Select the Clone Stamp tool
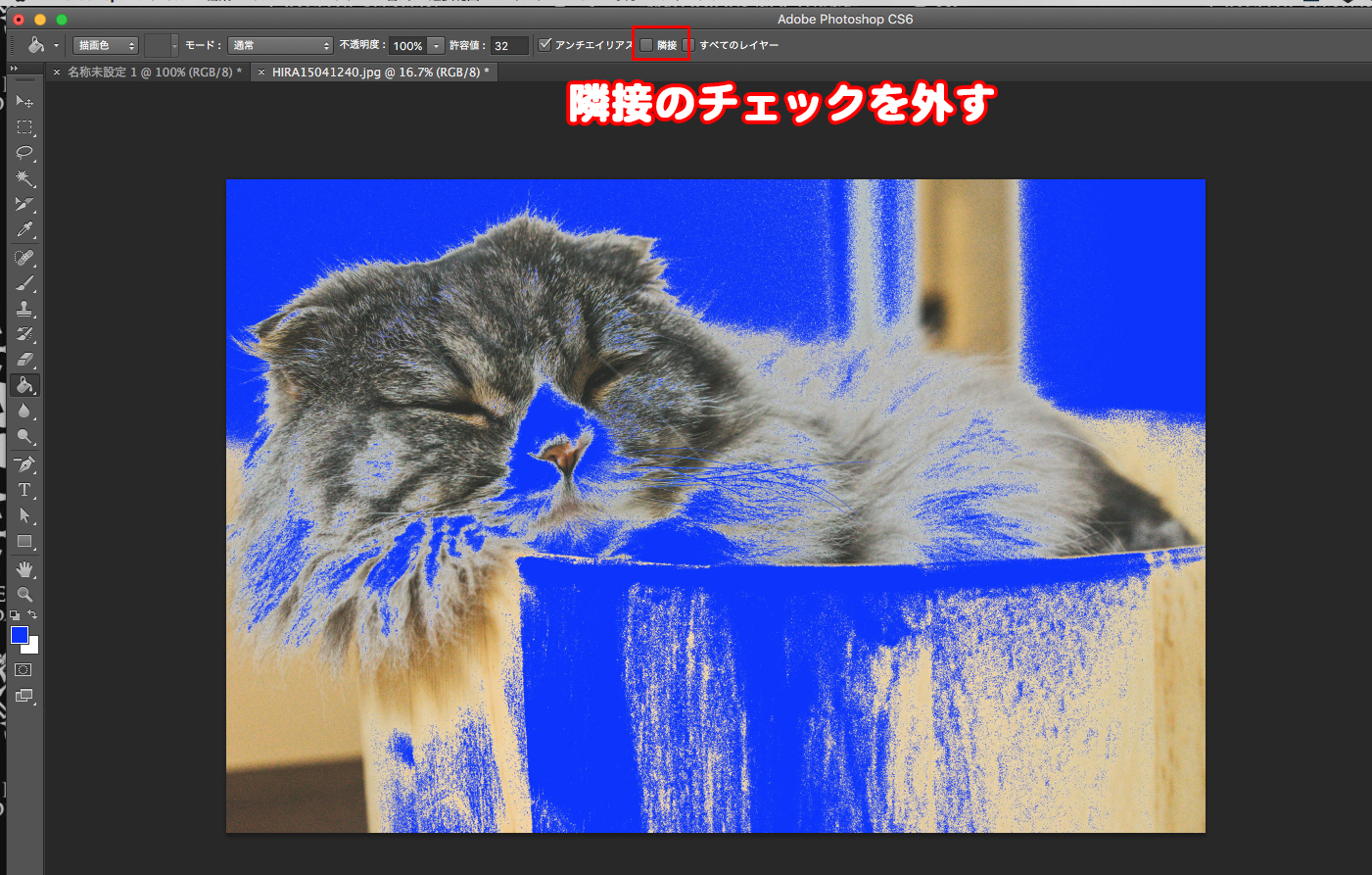Image resolution: width=1372 pixels, height=875 pixels. tap(24, 309)
